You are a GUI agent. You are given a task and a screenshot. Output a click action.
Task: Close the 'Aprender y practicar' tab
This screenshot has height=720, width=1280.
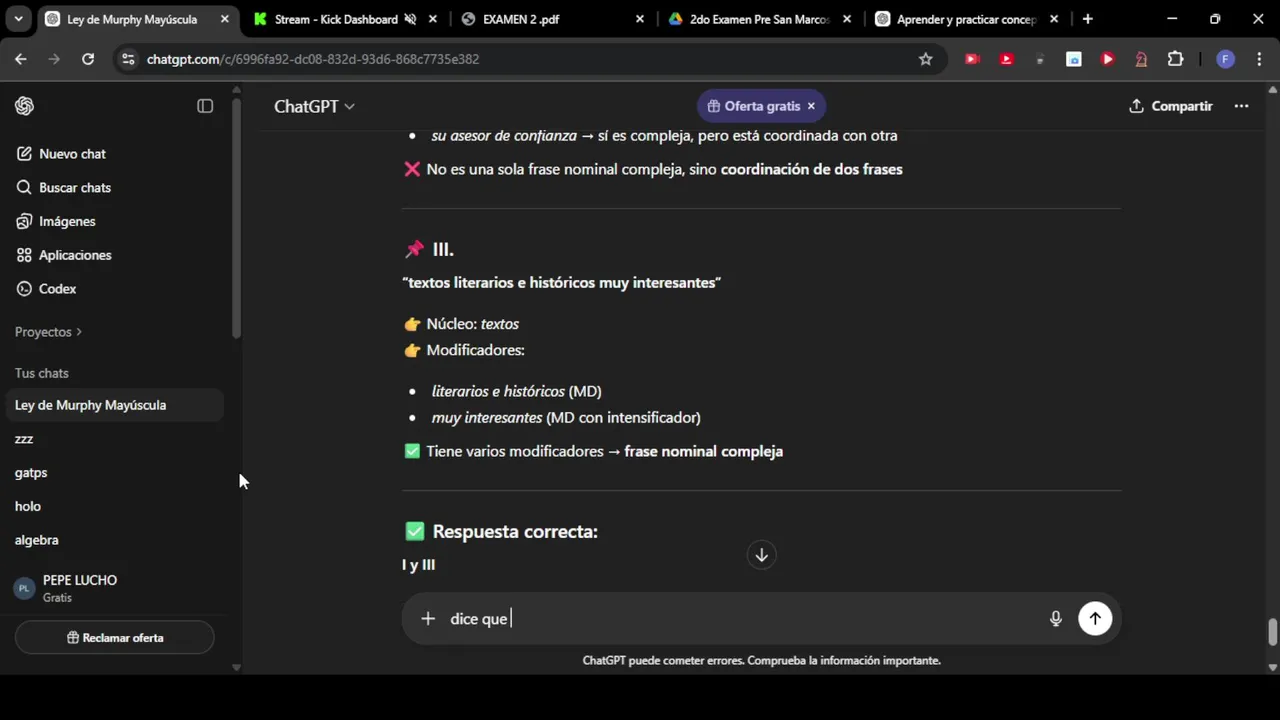pyautogui.click(x=1054, y=19)
